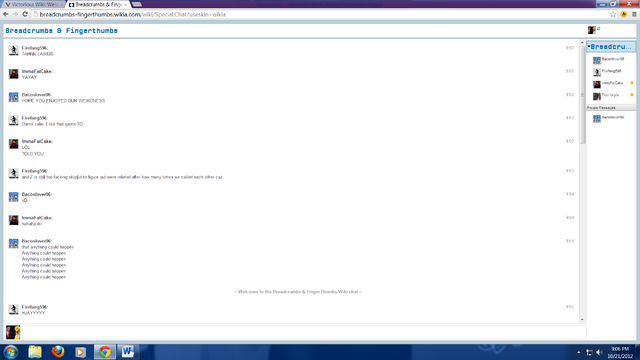Viewport: 640px width, 360px height.
Task: Click Firefang596 name above 'Damn colin' message
Action: click(x=35, y=118)
